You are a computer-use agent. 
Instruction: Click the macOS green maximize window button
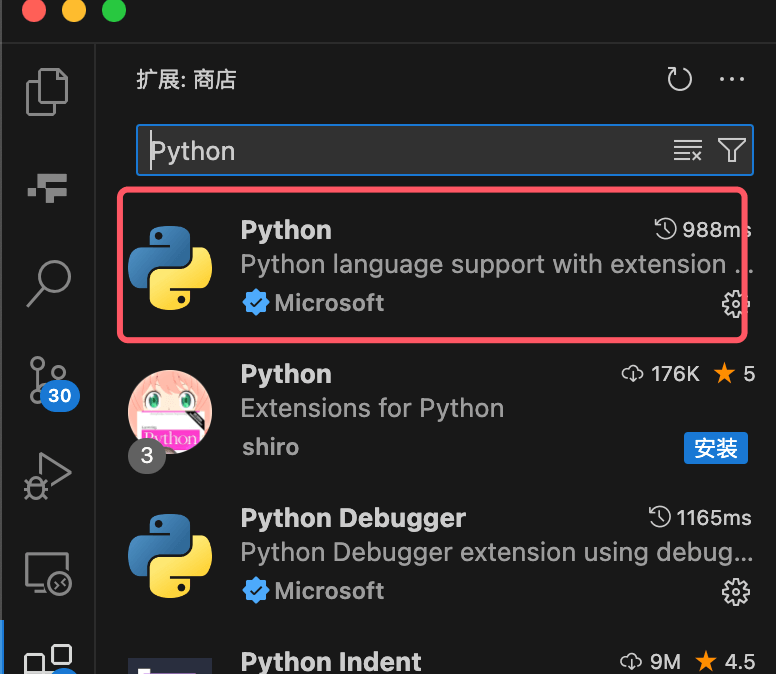point(114,11)
